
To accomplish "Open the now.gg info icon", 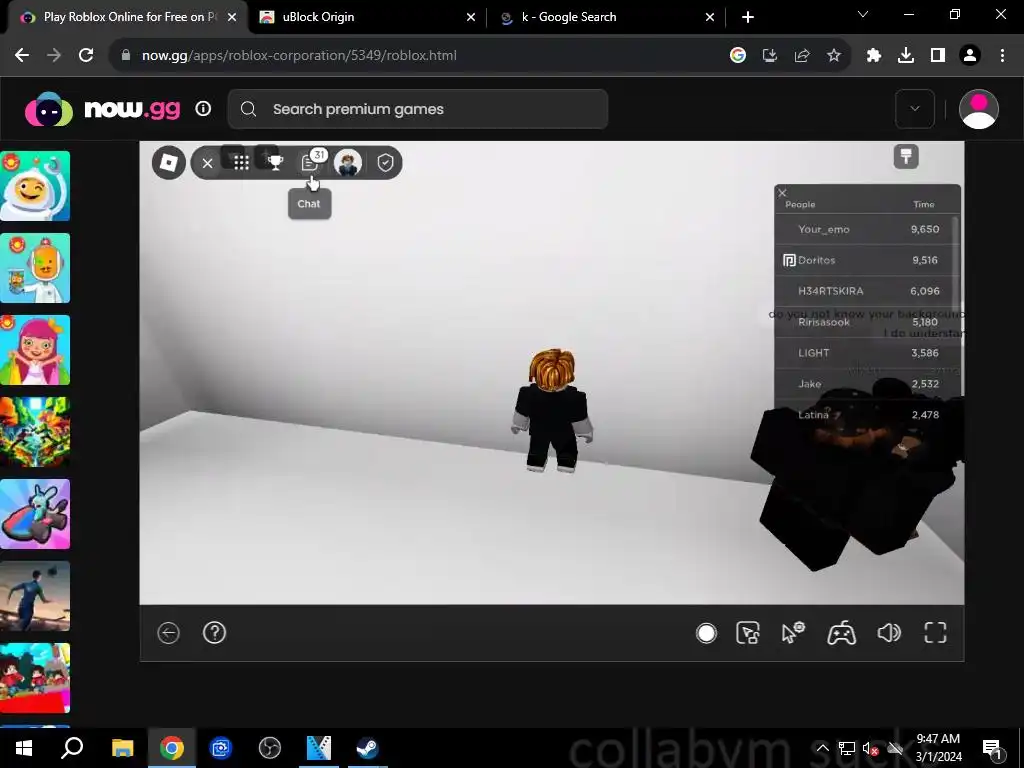I will pyautogui.click(x=203, y=108).
